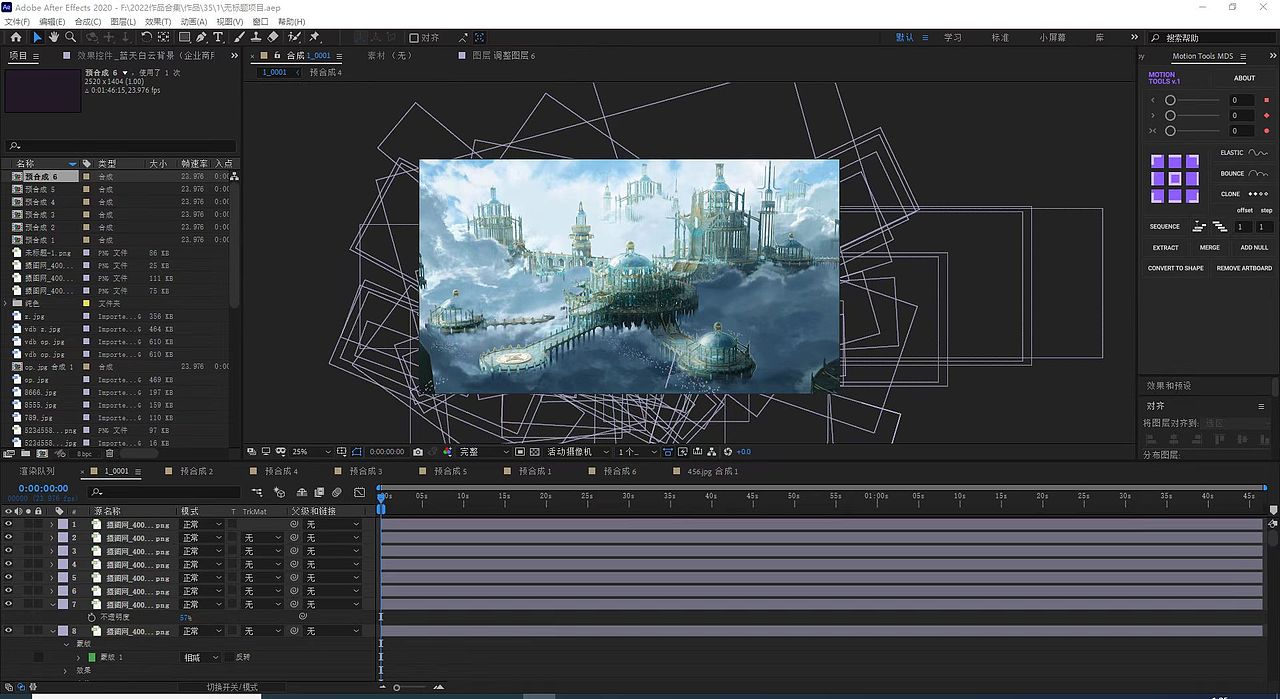1280x699 pixels.
Task: Select the Rectangle shape tool
Action: tap(184, 37)
